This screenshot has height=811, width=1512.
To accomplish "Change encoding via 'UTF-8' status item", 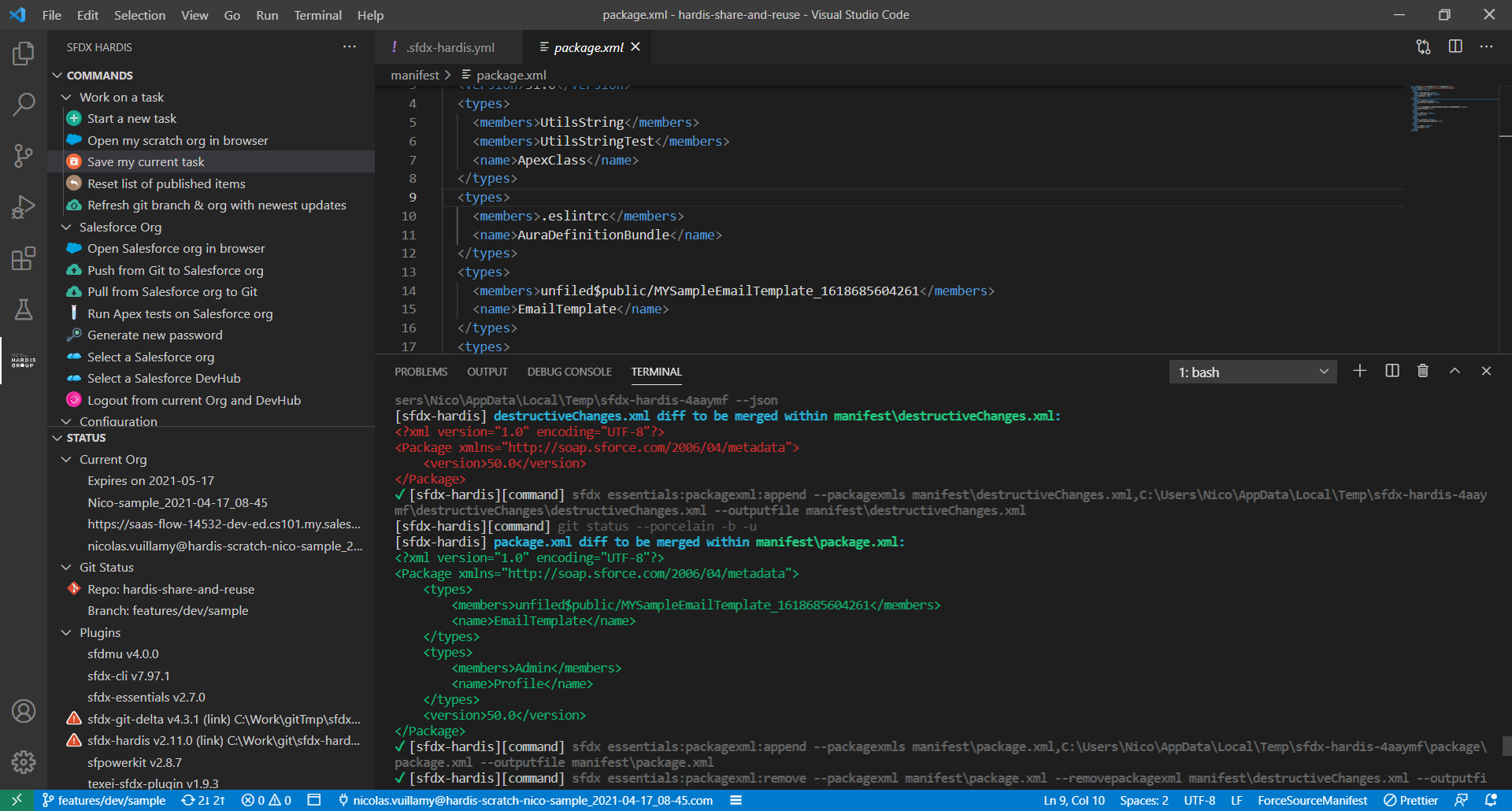I will coord(1199,800).
